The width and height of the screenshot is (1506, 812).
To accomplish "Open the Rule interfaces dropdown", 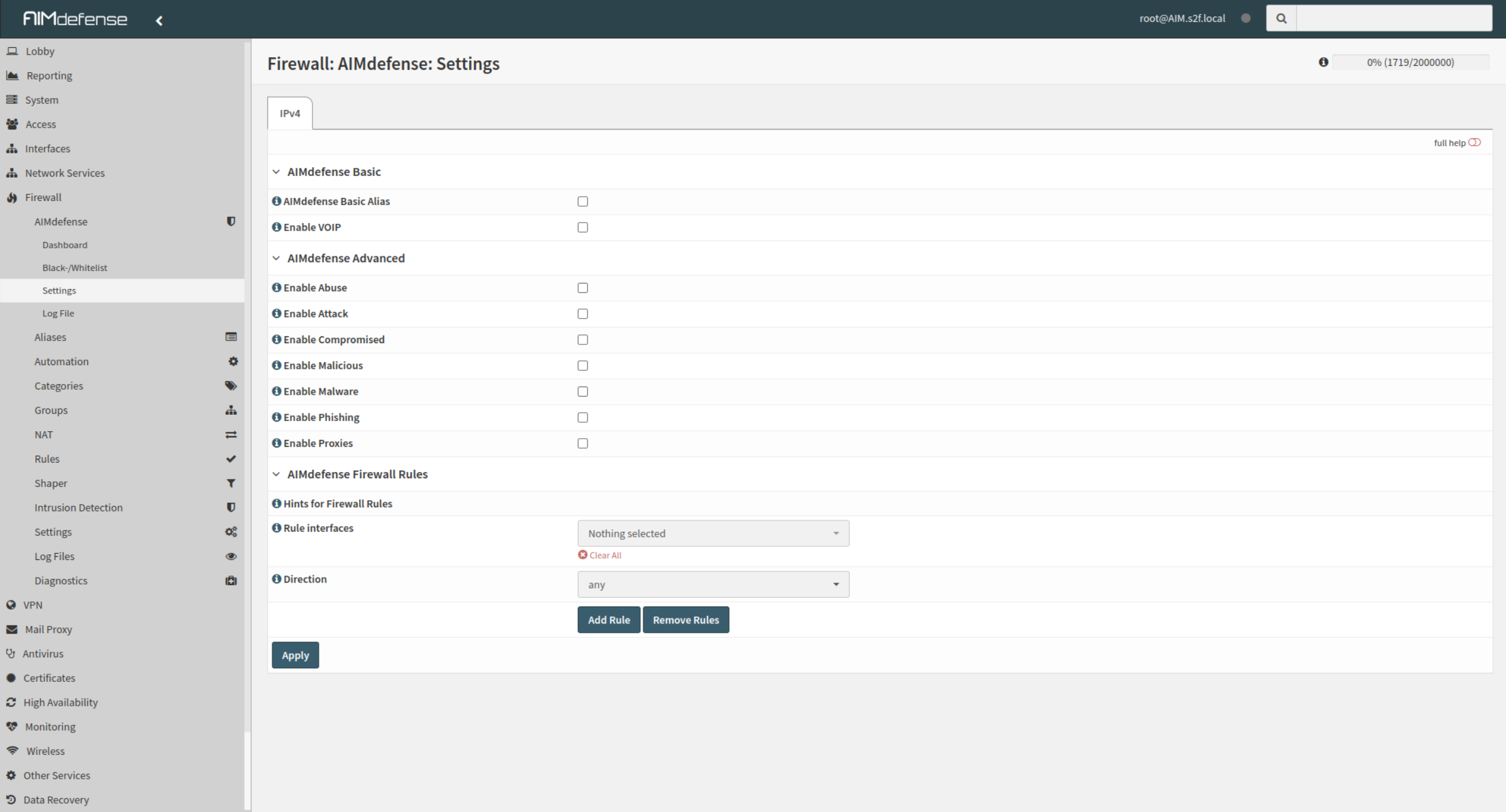I will tap(713, 533).
